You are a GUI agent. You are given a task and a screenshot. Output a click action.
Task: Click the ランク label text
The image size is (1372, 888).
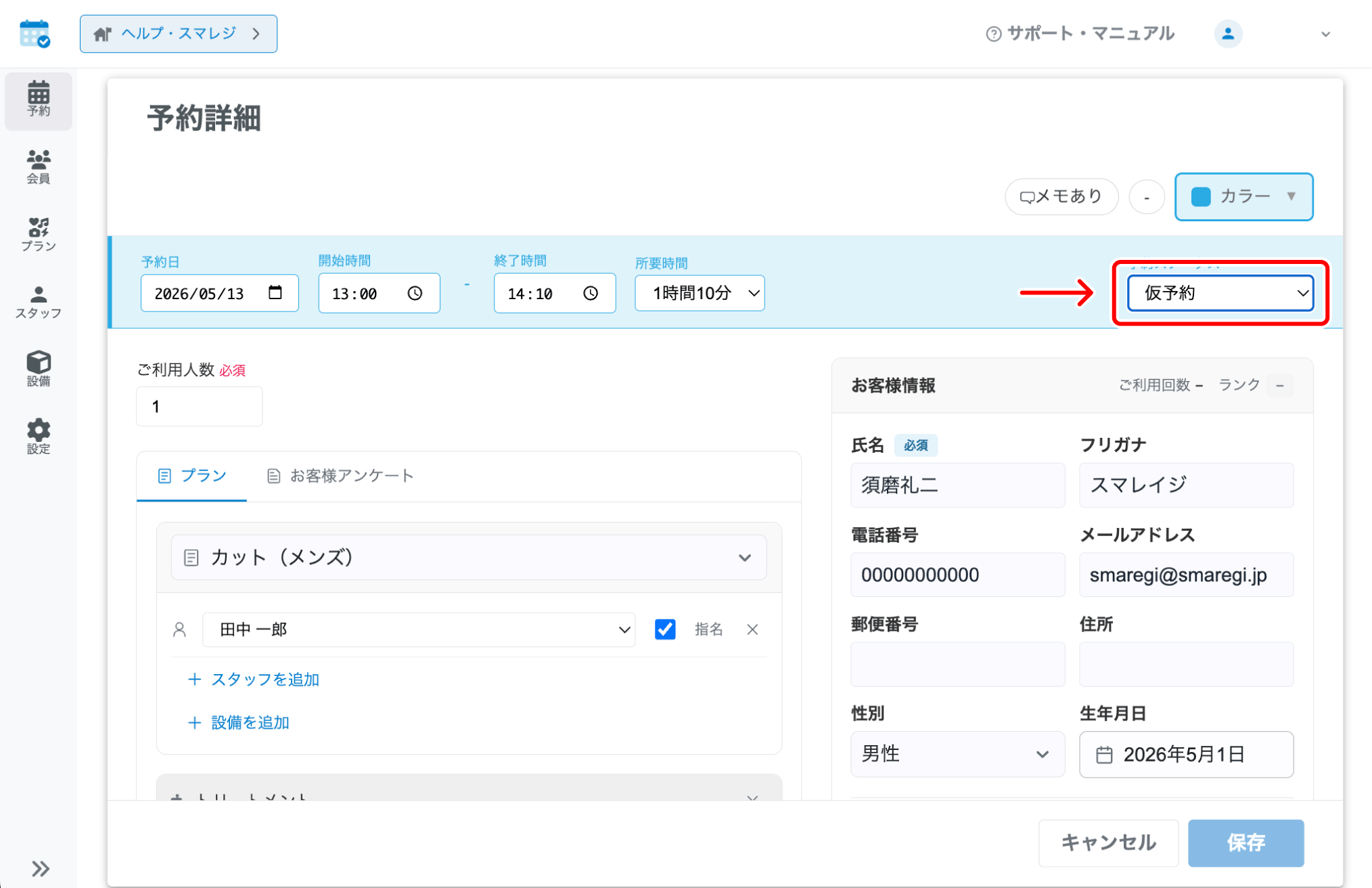(x=1239, y=385)
